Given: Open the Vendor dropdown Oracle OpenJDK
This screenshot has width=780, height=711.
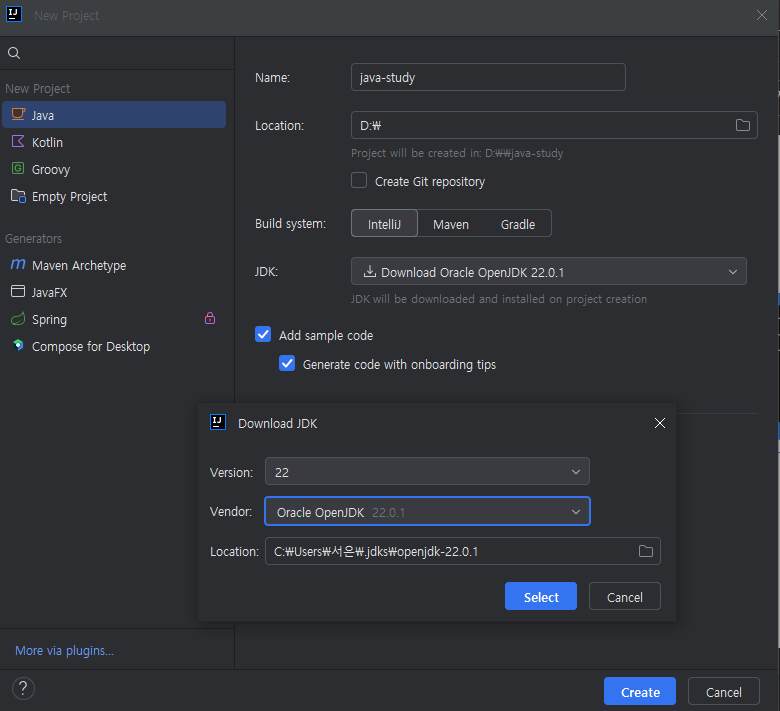Looking at the screenshot, I should 427,511.
